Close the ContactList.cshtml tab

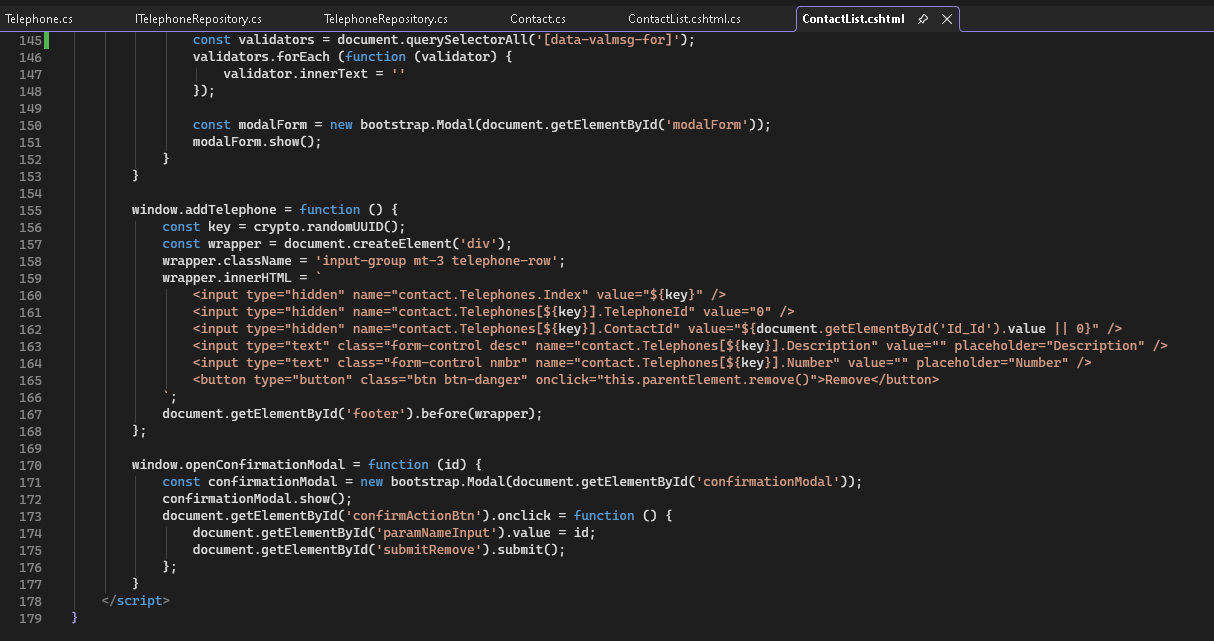click(945, 19)
